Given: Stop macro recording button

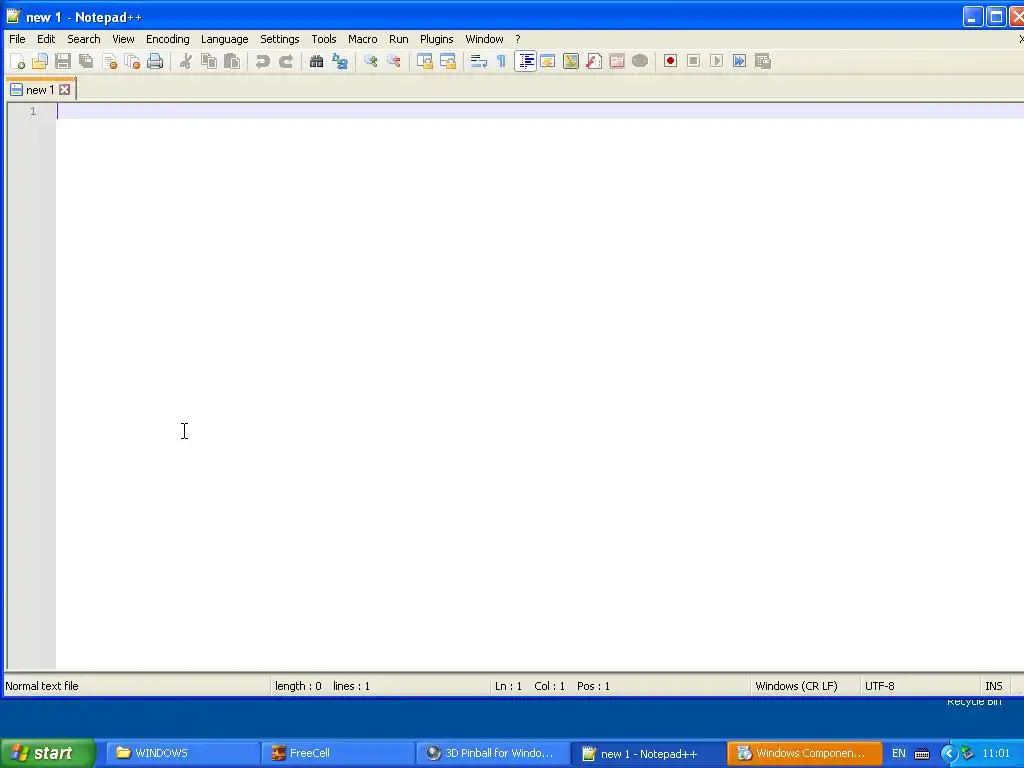Looking at the screenshot, I should point(694,61).
